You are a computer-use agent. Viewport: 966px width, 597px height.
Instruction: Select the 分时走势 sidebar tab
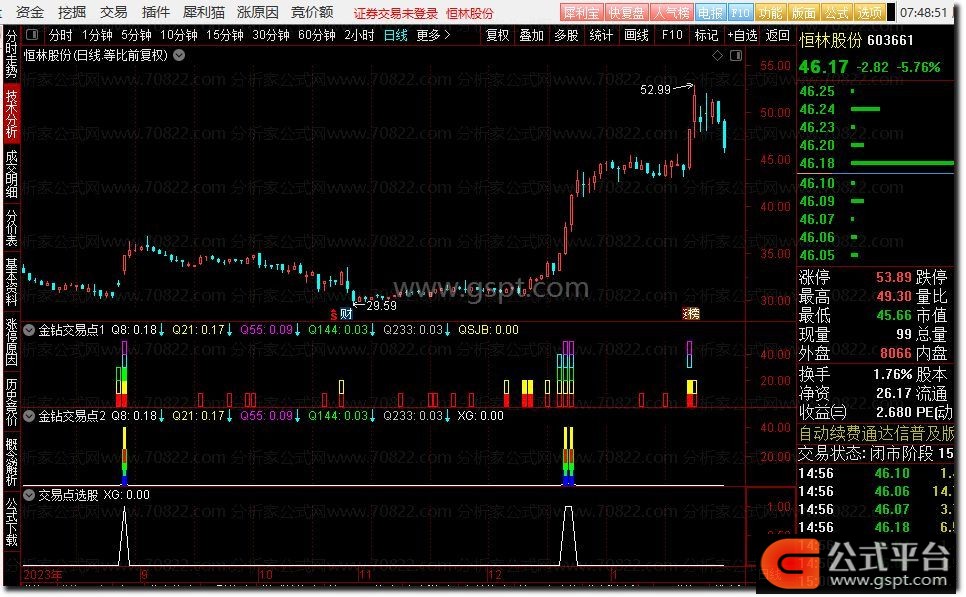pos(12,55)
